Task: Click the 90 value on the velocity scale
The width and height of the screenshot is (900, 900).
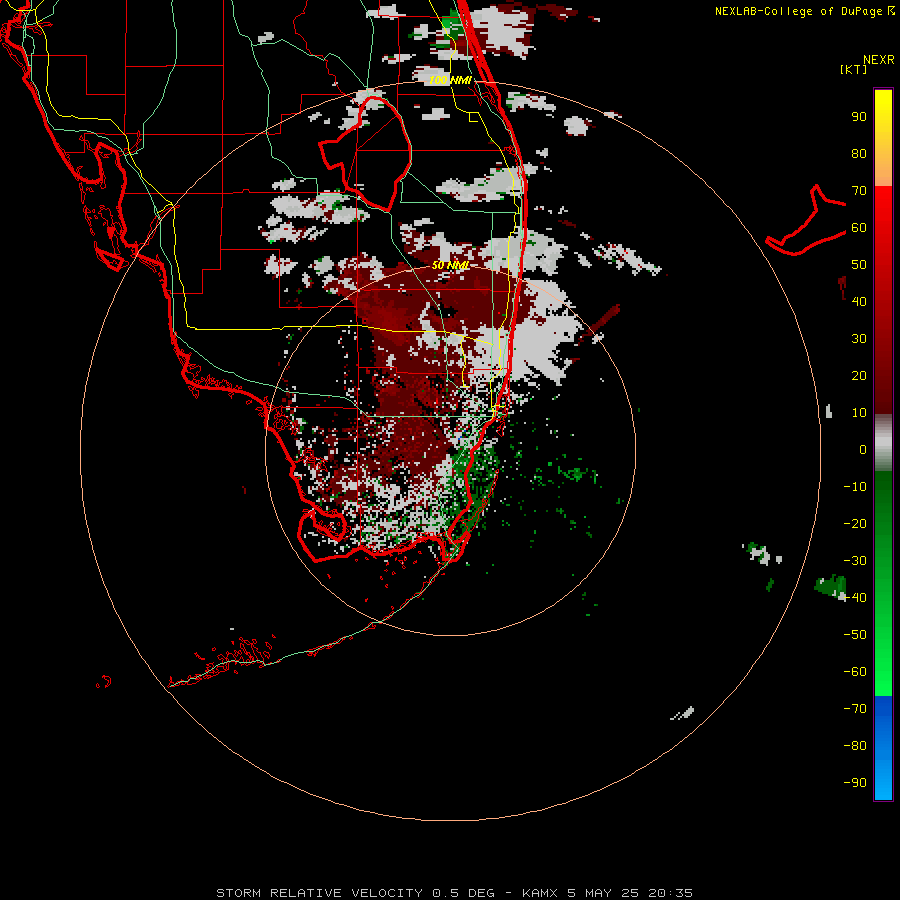Action: [x=859, y=117]
